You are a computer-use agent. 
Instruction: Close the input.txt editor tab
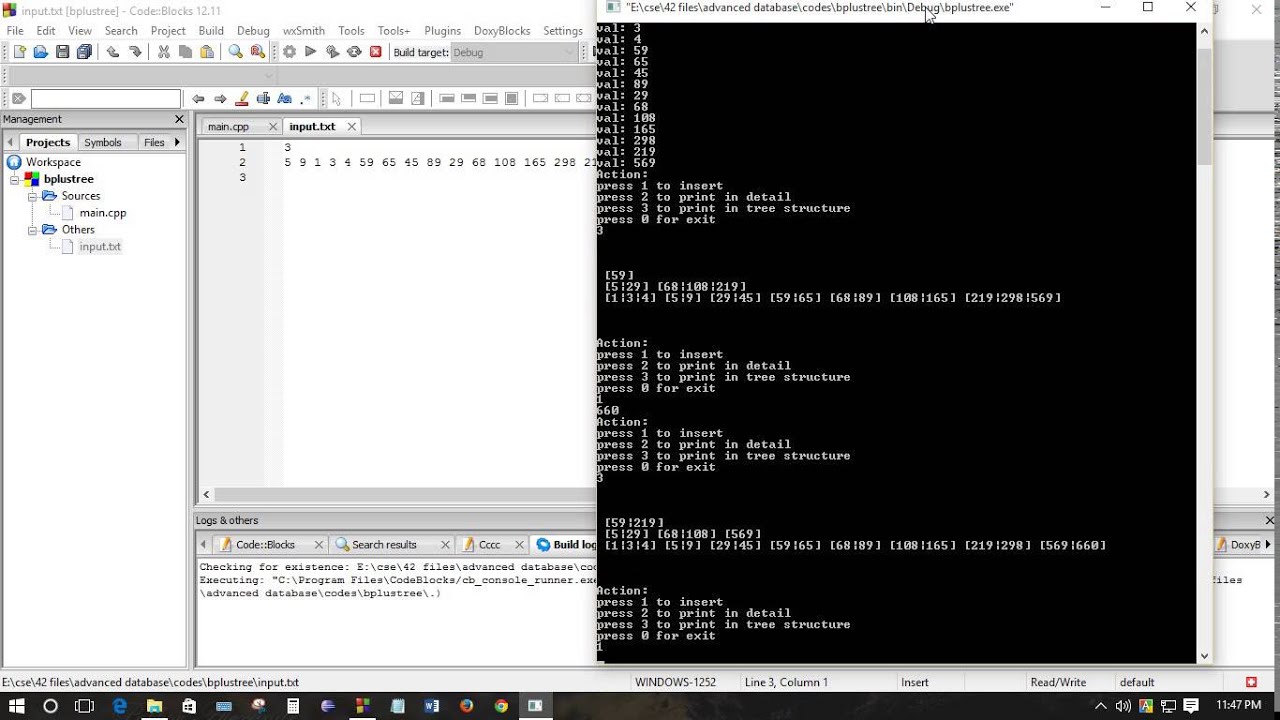pos(353,127)
